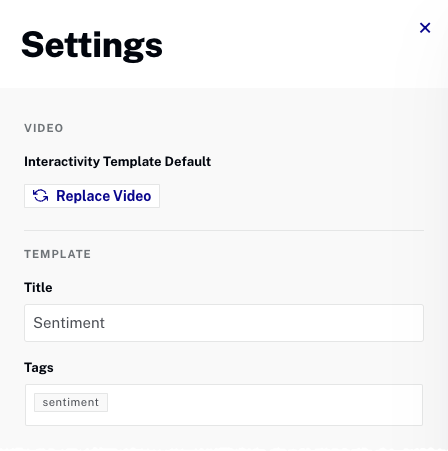Focus the Title field containing Sentiment
This screenshot has width=448, height=451.
(224, 323)
